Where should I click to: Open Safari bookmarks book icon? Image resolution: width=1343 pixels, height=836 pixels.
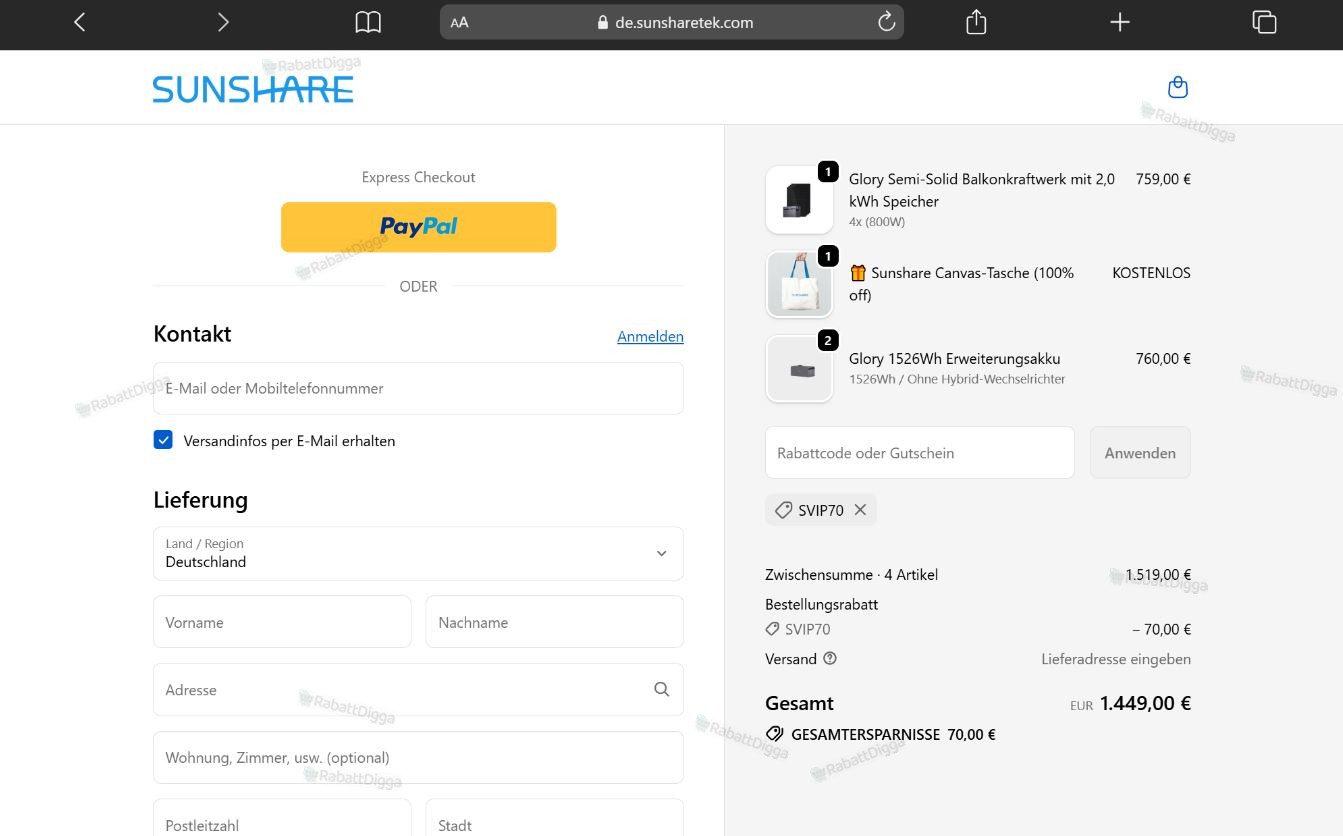point(368,22)
